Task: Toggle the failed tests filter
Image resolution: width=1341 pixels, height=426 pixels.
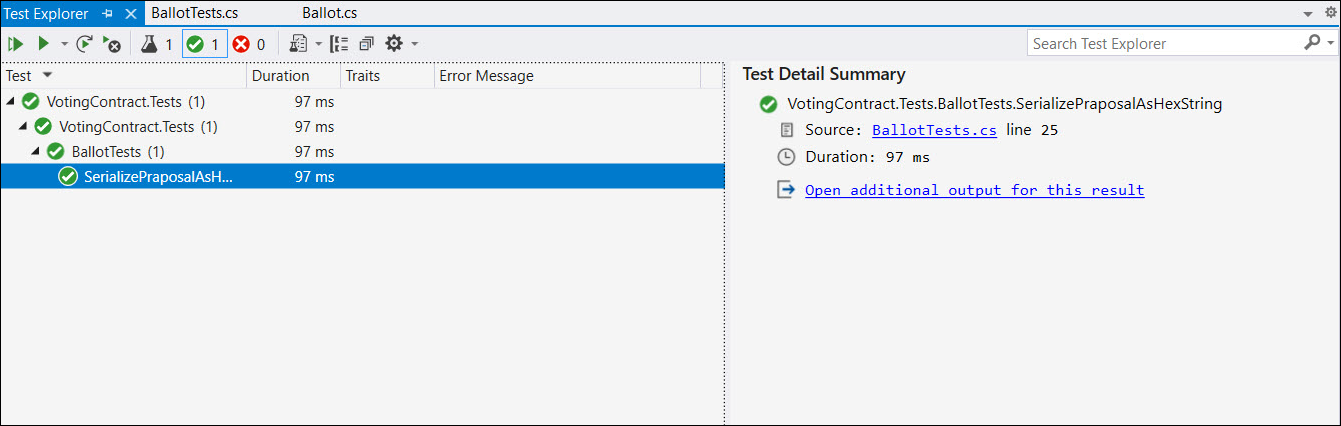Action: (249, 44)
